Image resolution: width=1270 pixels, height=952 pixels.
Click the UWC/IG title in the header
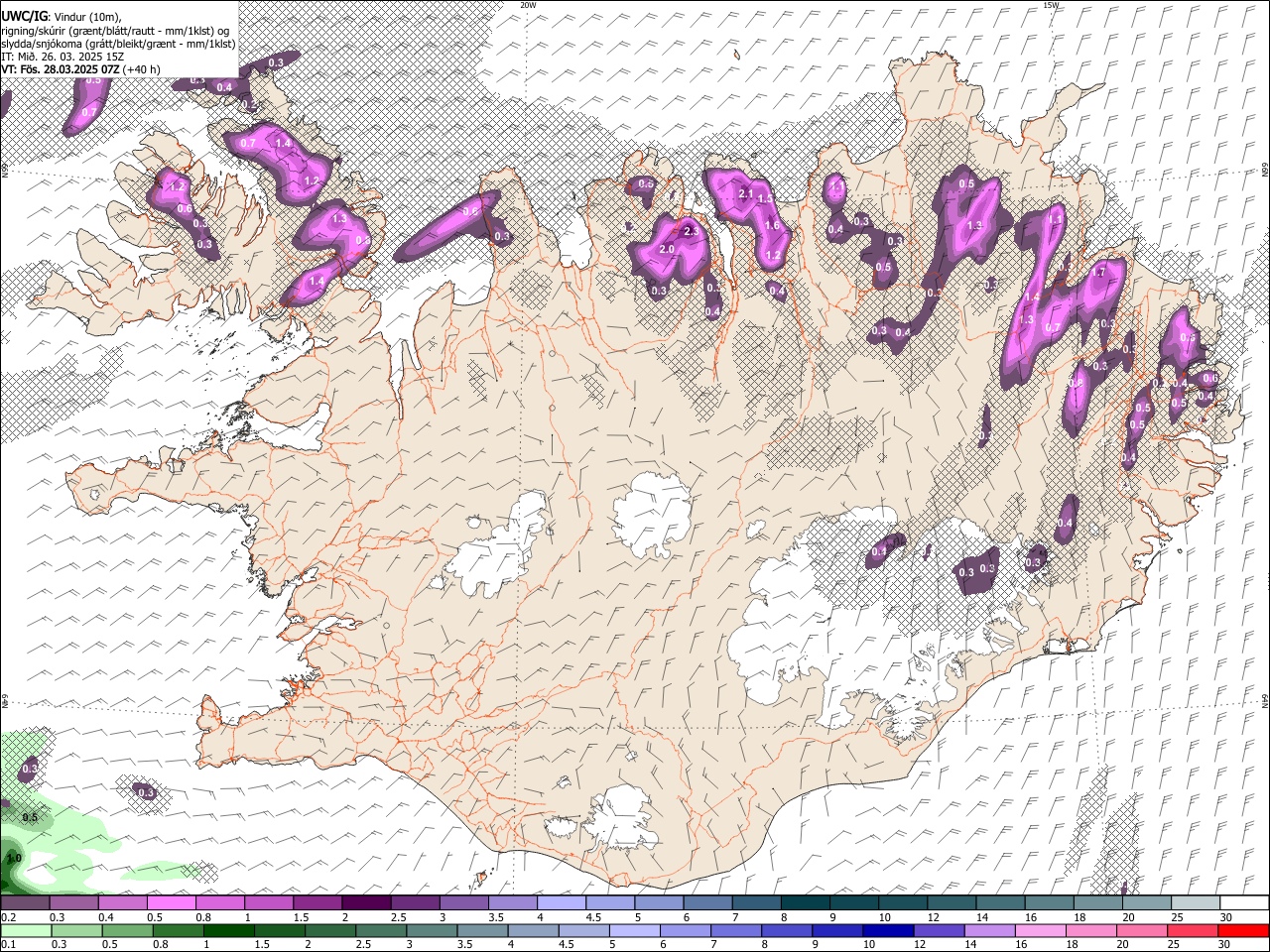24,16
